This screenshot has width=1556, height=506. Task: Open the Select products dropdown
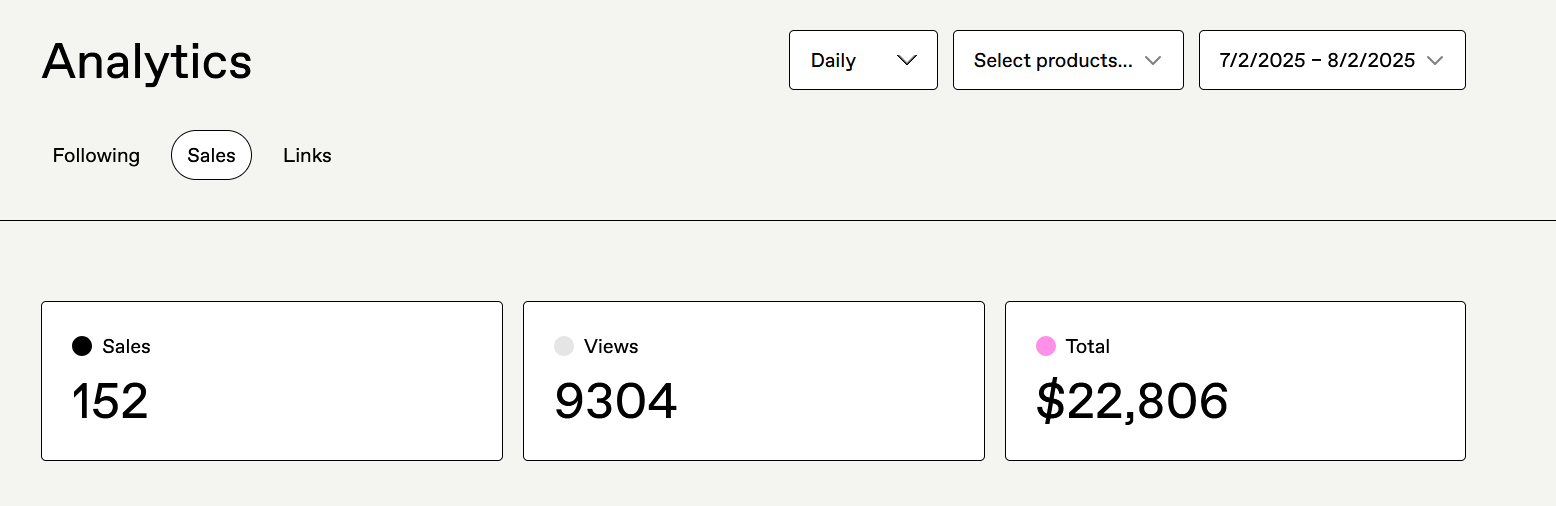[1068, 60]
